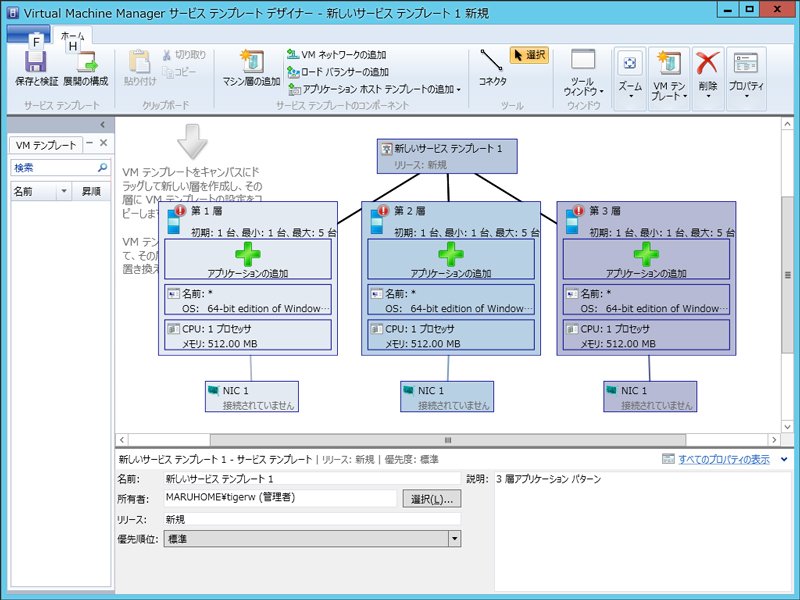Click the canvas scroll up arrow
This screenshot has width=800, height=600.
(787, 124)
